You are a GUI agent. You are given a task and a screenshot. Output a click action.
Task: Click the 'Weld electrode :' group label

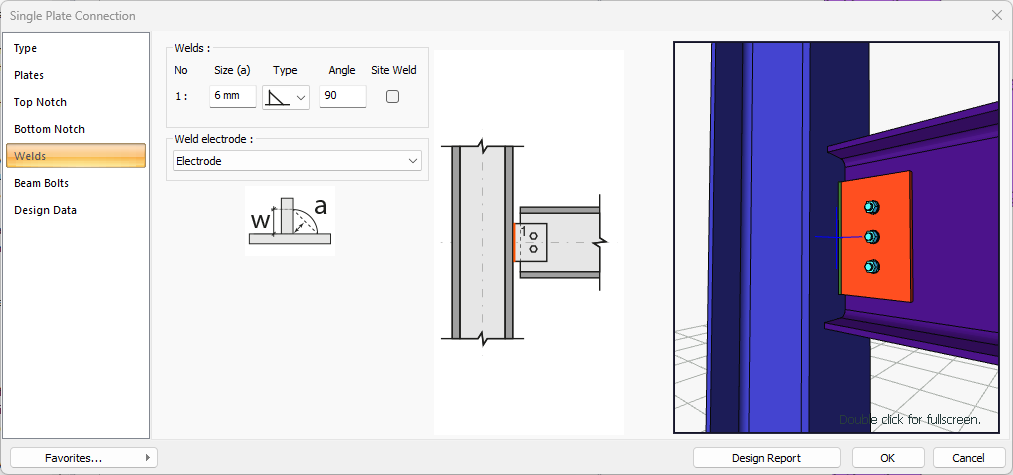tap(213, 139)
